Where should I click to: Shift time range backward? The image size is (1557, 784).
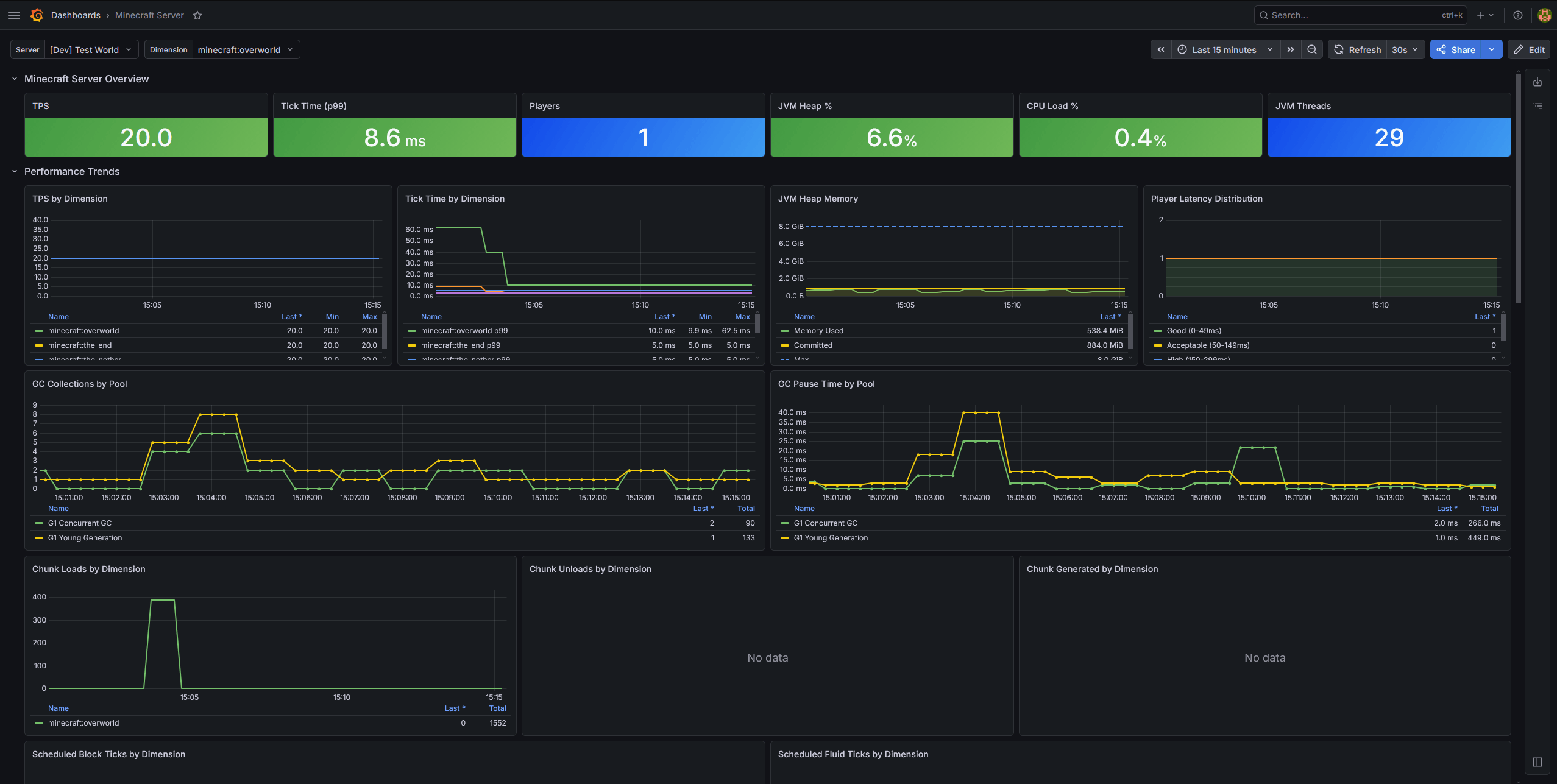[x=1161, y=49]
